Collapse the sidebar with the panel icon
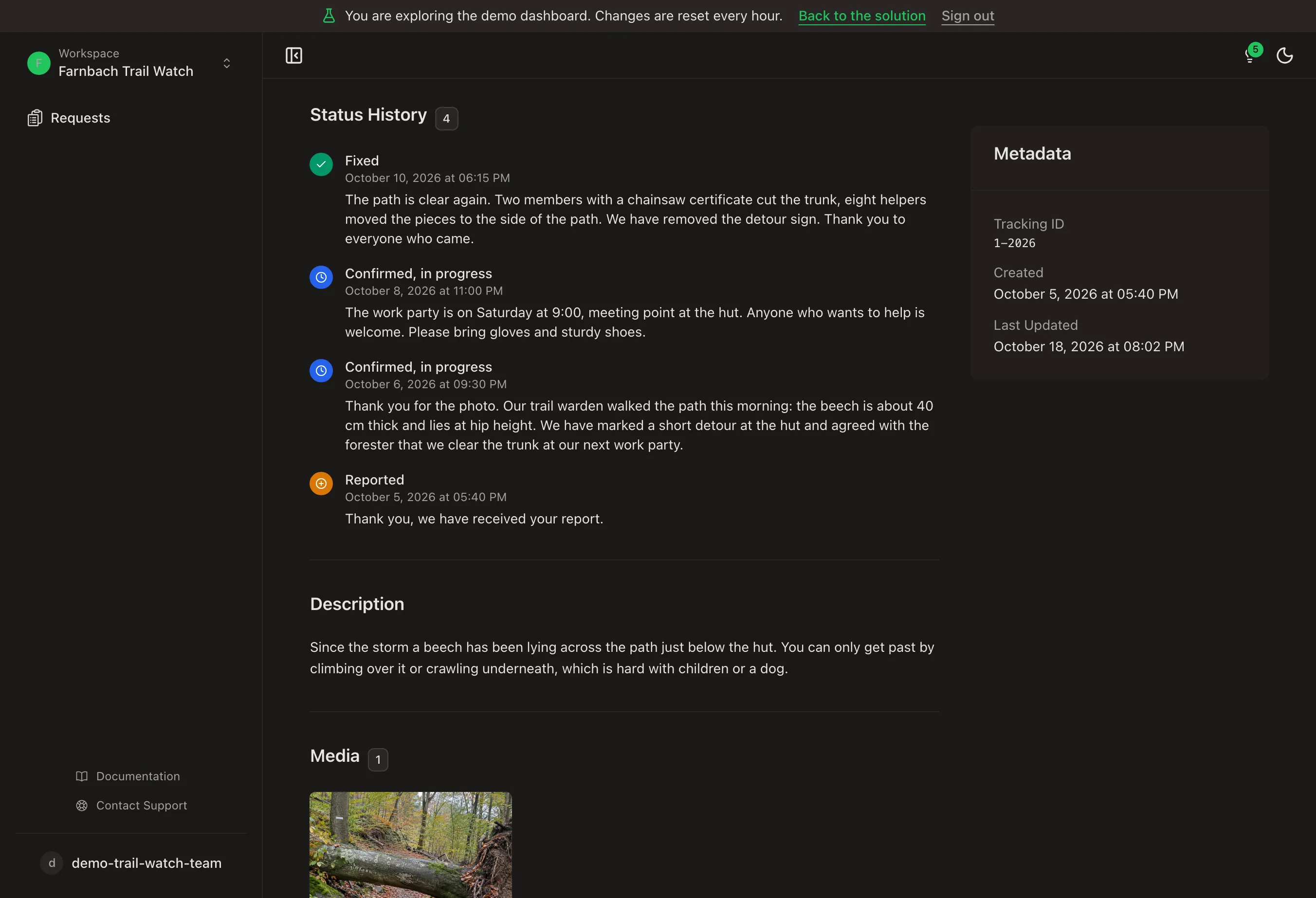This screenshot has width=1316, height=898. [293, 55]
